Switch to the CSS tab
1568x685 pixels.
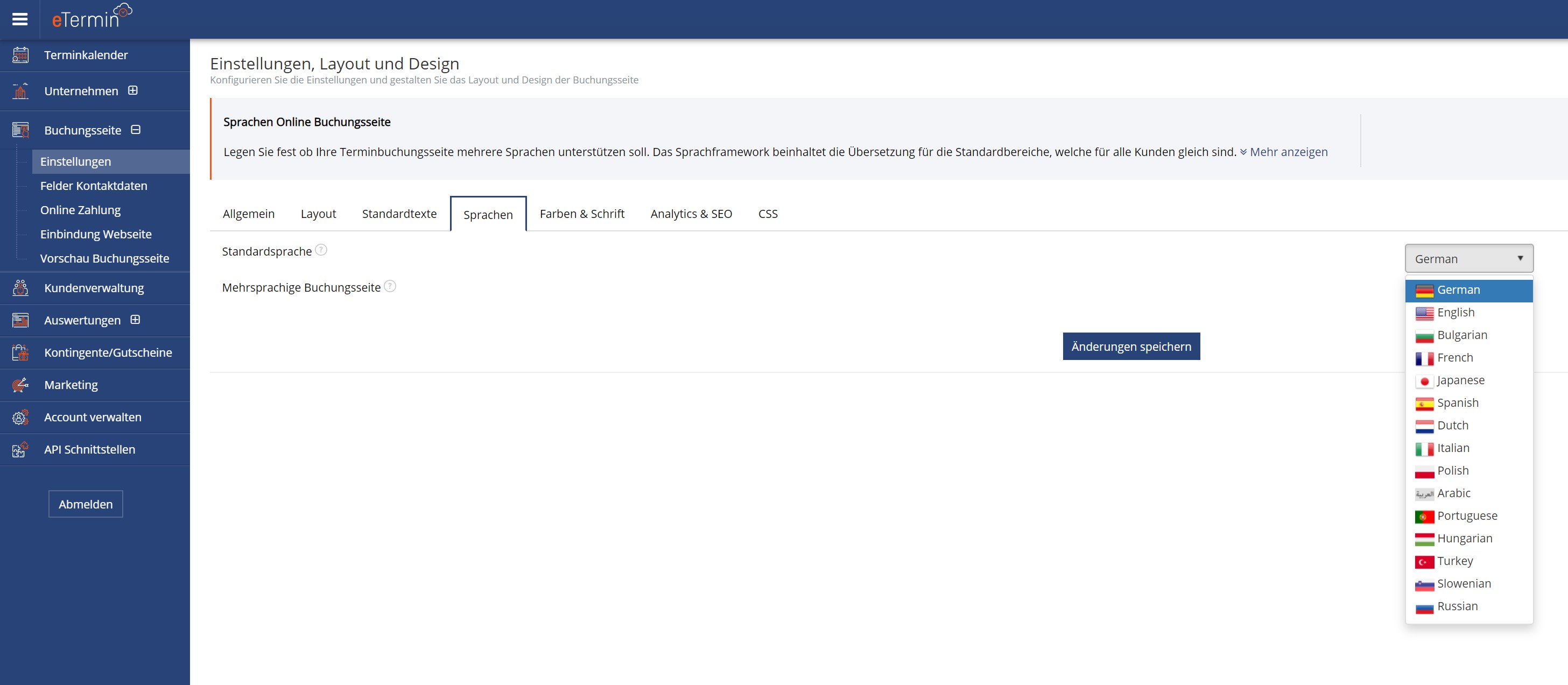768,214
